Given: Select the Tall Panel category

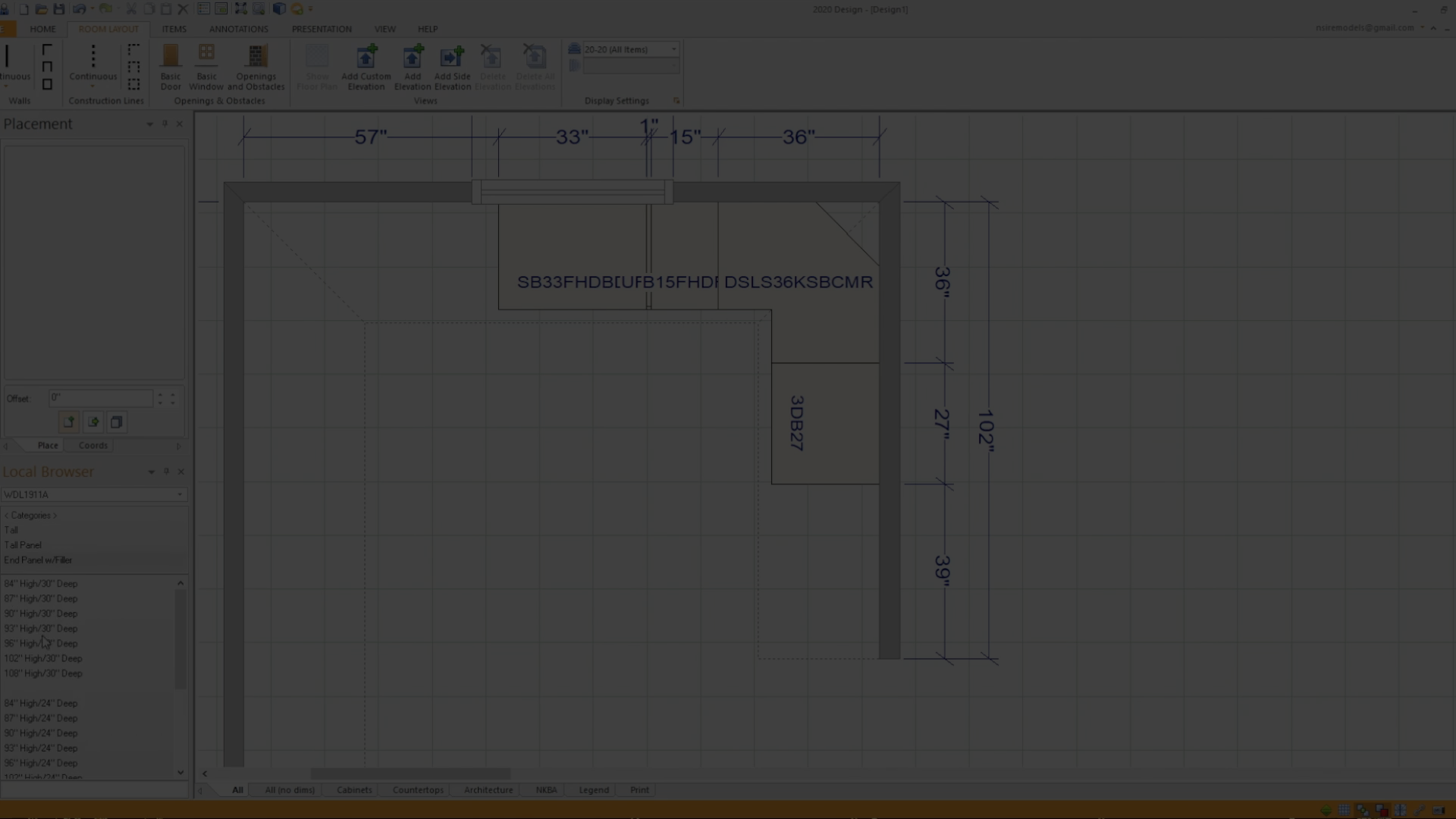Looking at the screenshot, I should 23,544.
